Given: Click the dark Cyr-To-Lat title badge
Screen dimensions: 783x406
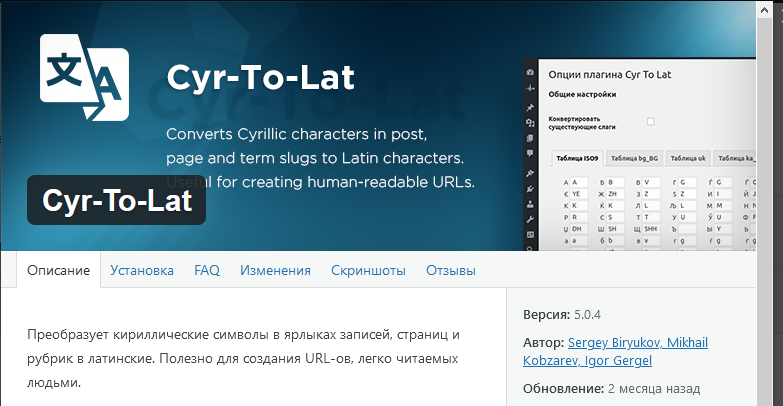Looking at the screenshot, I should tap(116, 200).
